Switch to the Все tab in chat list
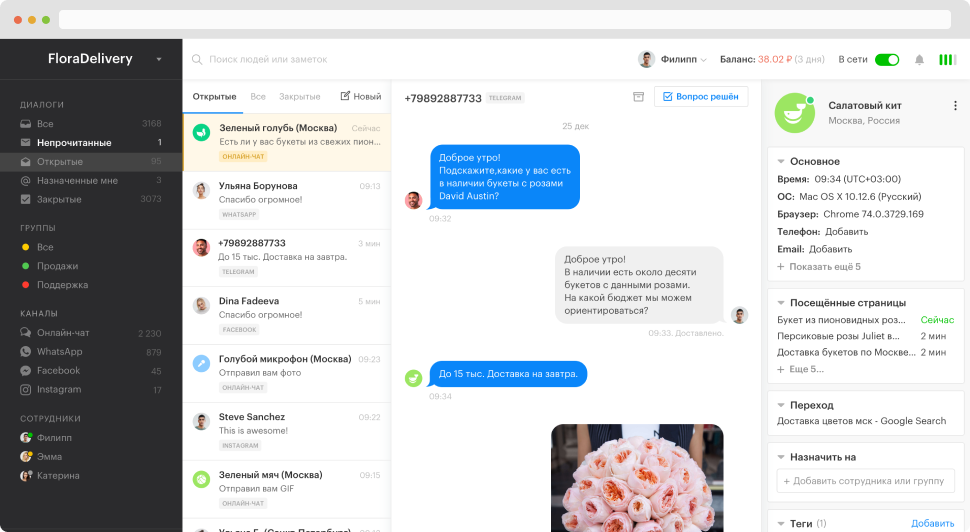 pyautogui.click(x=258, y=97)
